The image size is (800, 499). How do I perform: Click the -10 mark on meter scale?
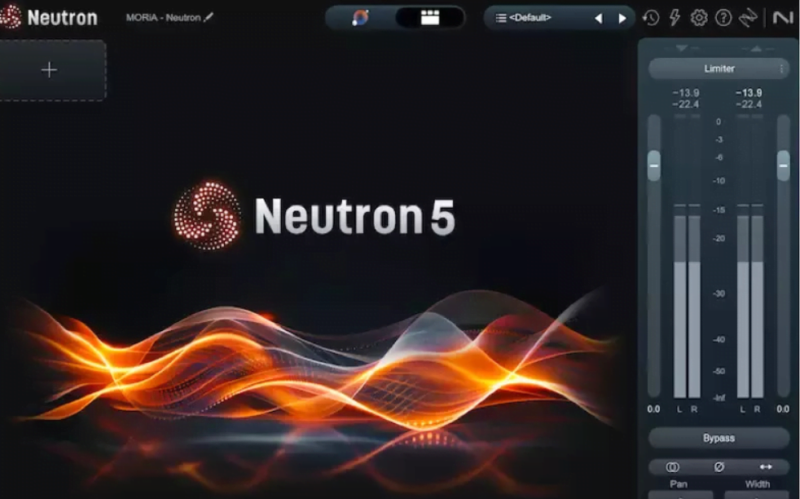[719, 181]
